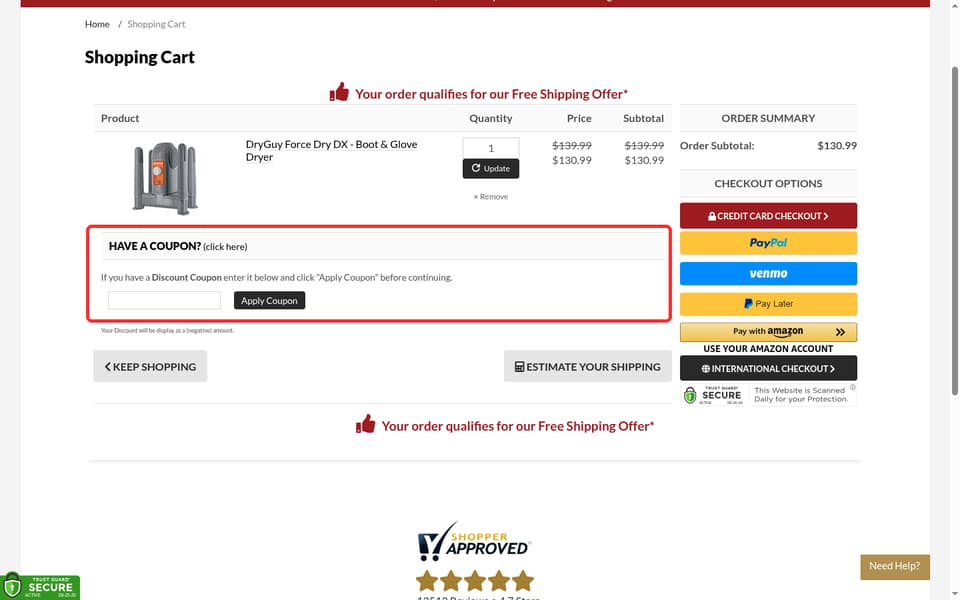Remove the DryGuy item from cart
This screenshot has height=600, width=960.
(x=490, y=197)
